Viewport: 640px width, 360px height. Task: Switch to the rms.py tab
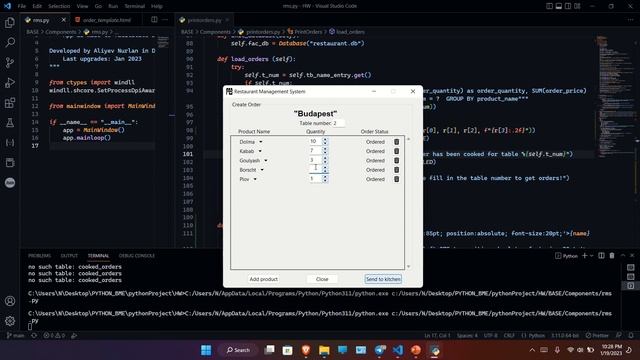point(41,20)
